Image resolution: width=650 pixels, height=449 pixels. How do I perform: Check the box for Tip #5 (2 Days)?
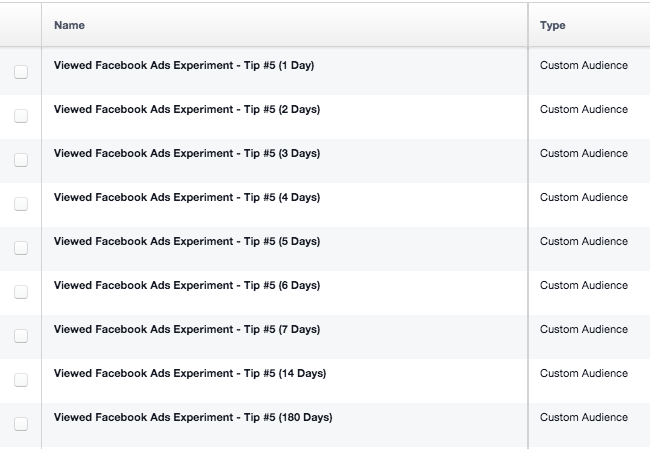(x=21, y=116)
